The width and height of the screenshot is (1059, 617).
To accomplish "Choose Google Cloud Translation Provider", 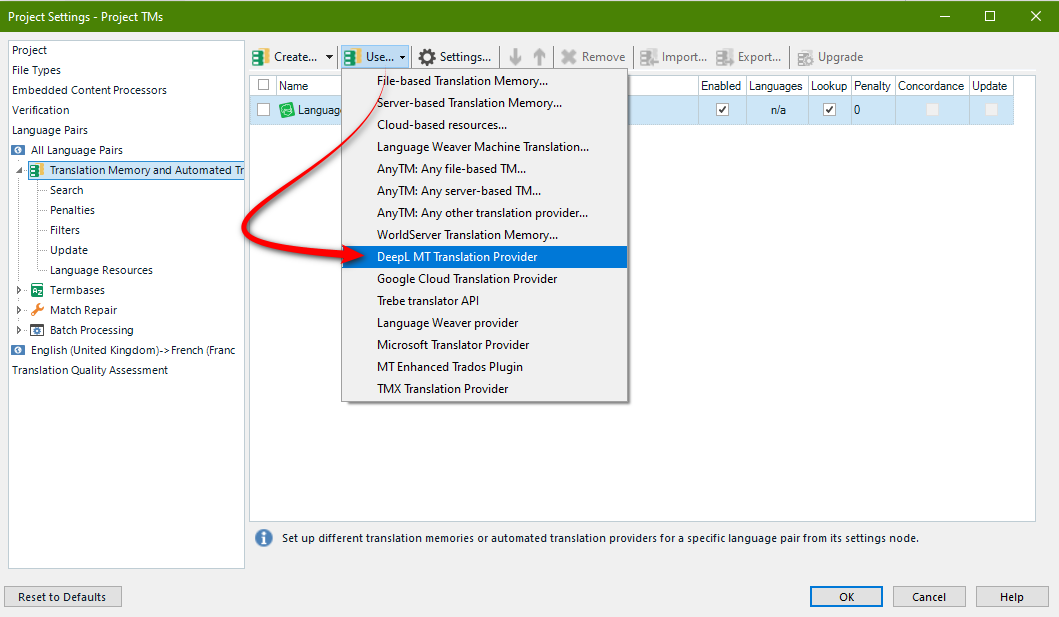I will click(x=485, y=279).
